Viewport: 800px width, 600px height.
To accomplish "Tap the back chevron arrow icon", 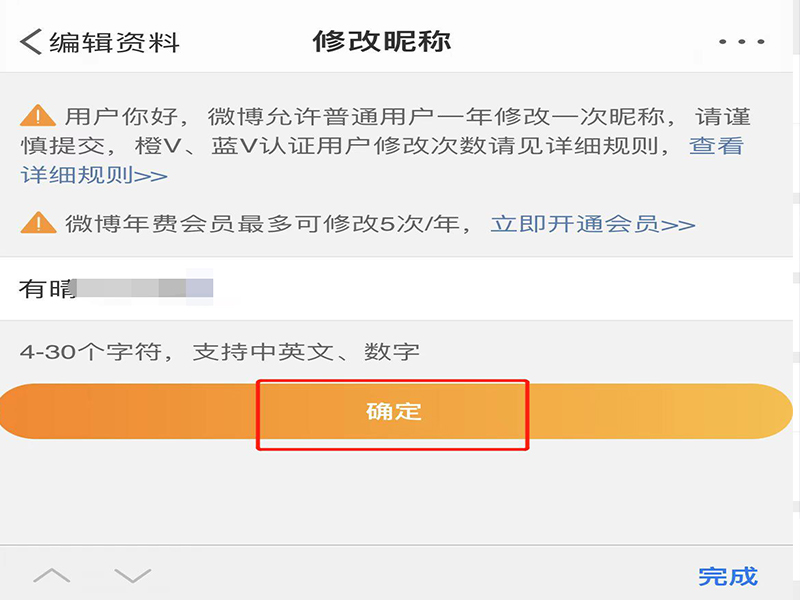I will coord(31,42).
